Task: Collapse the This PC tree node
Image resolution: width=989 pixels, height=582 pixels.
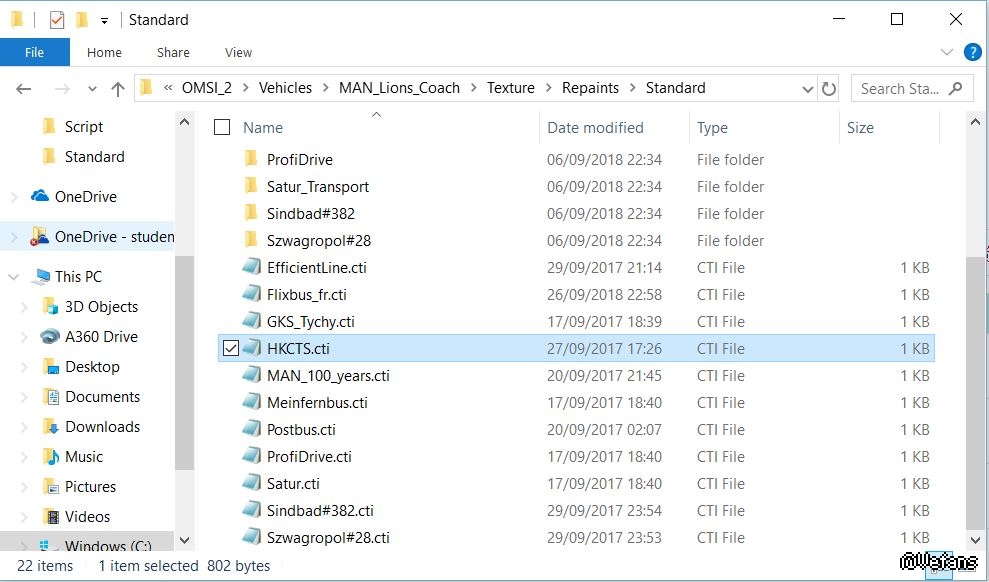Action: 13,277
